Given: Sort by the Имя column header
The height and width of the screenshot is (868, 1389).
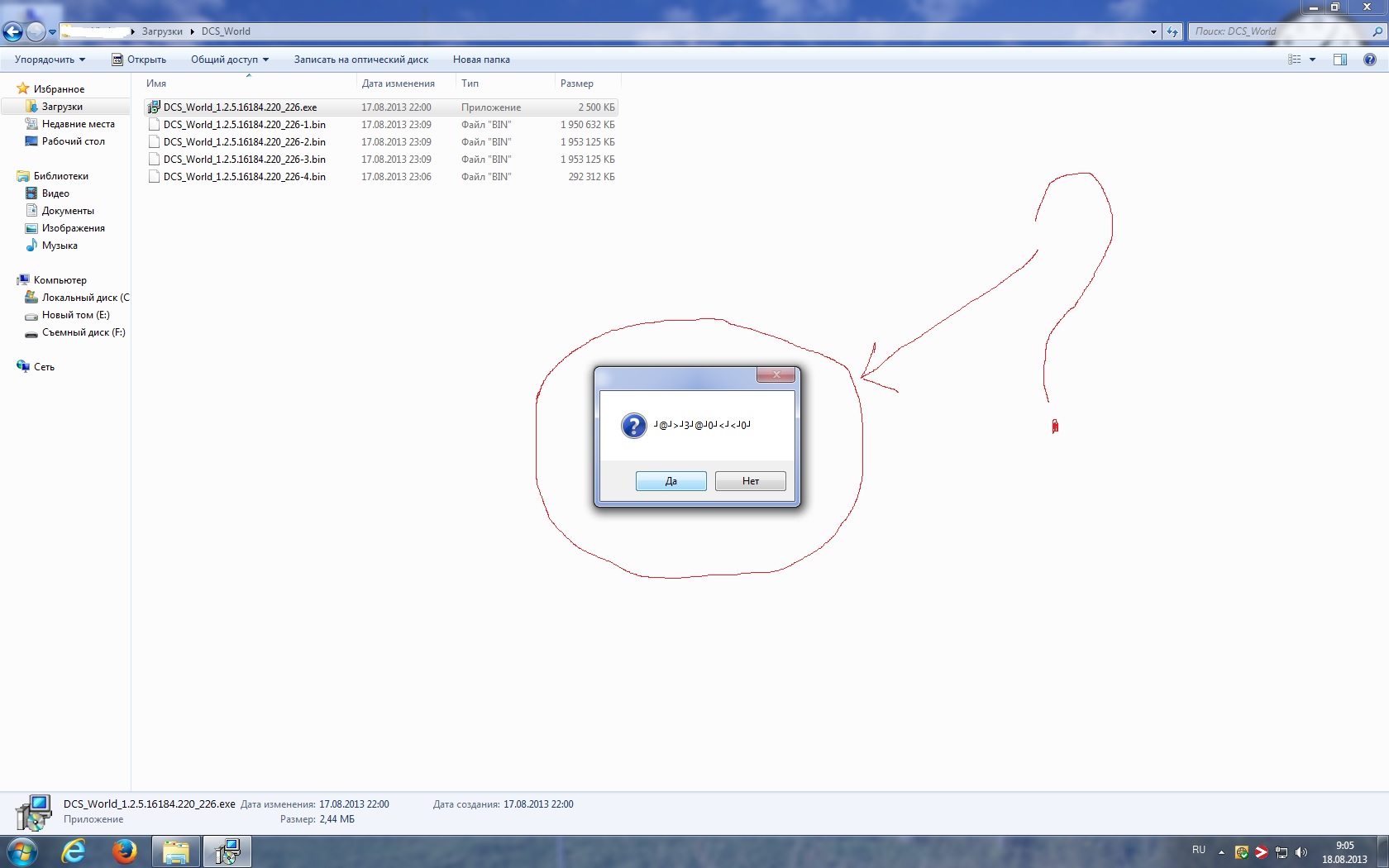Looking at the screenshot, I should point(250,83).
